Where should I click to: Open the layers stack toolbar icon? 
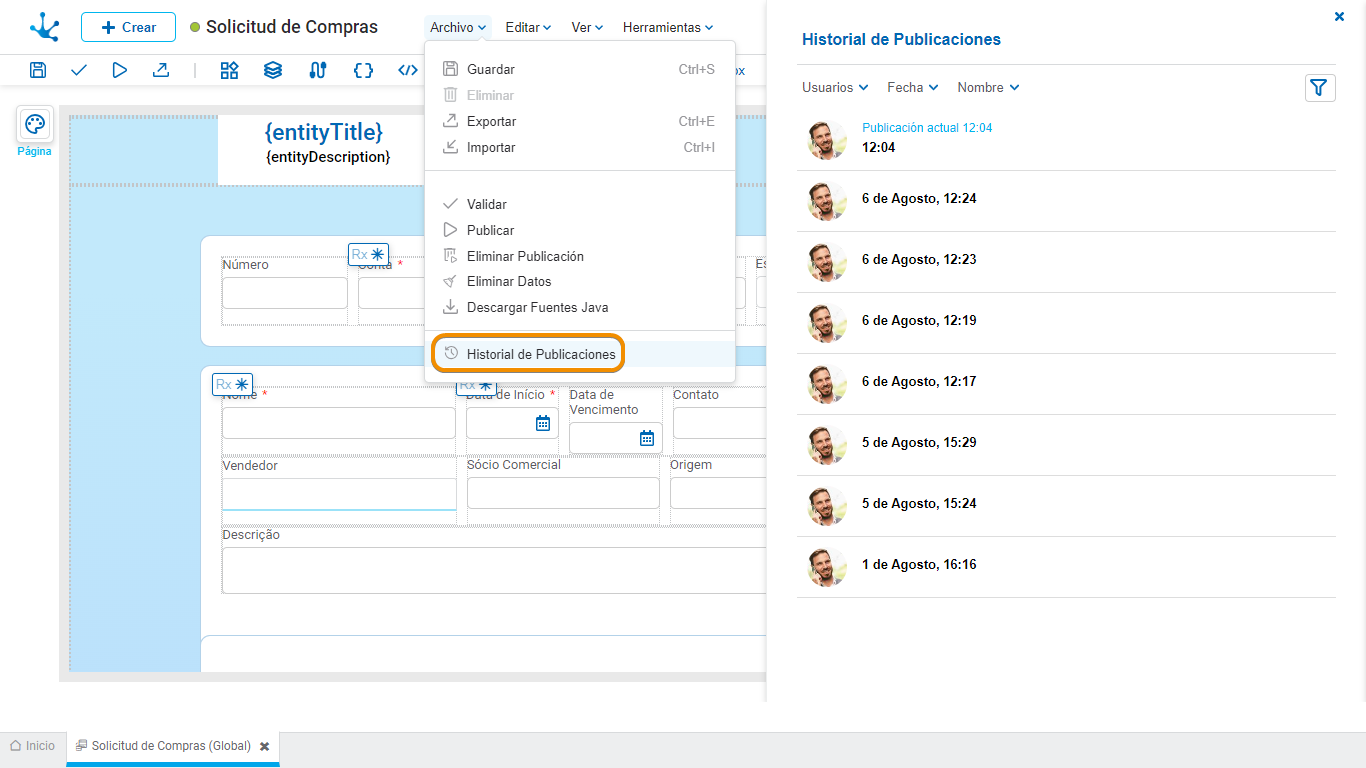pos(273,70)
